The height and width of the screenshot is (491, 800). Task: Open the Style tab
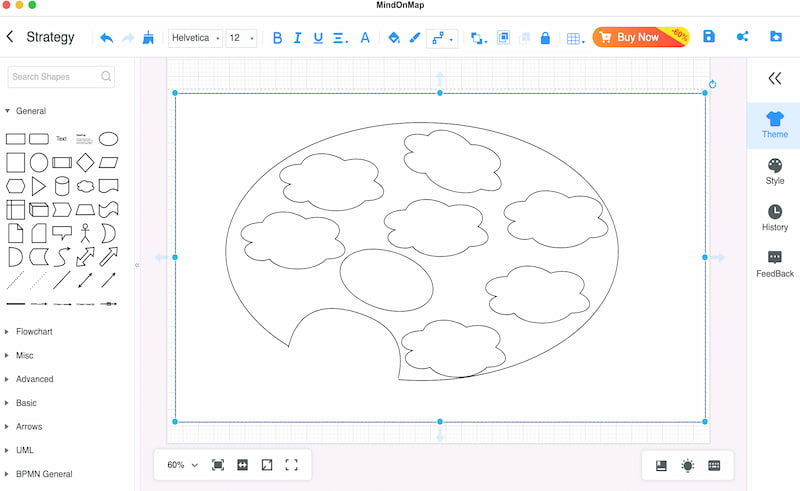tap(774, 172)
